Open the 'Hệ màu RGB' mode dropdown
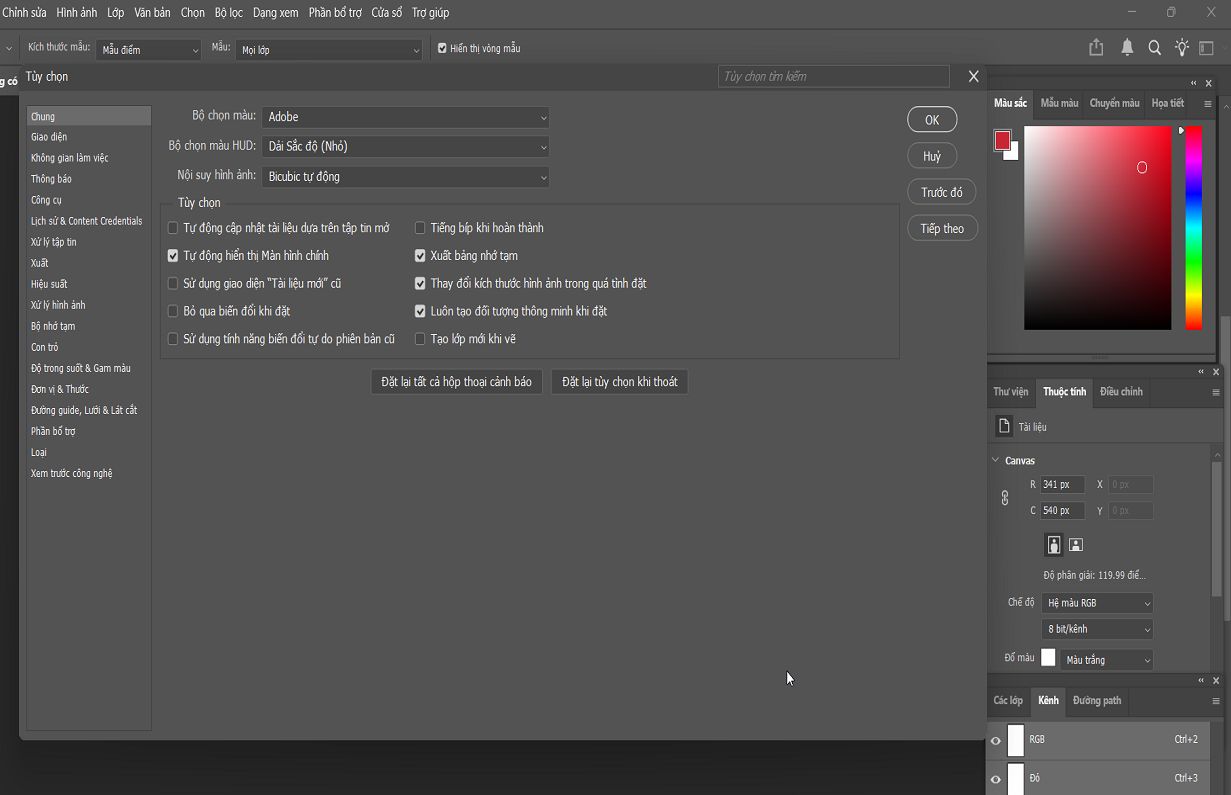This screenshot has height=795, width=1231. point(1097,602)
